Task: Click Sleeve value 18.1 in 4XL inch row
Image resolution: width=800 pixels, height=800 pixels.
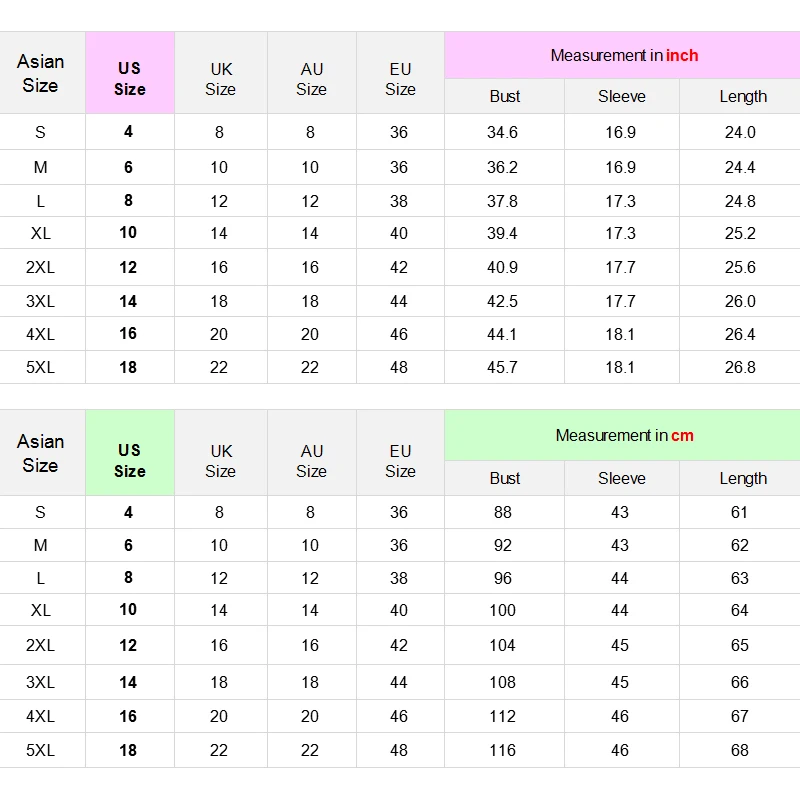Action: [620, 334]
